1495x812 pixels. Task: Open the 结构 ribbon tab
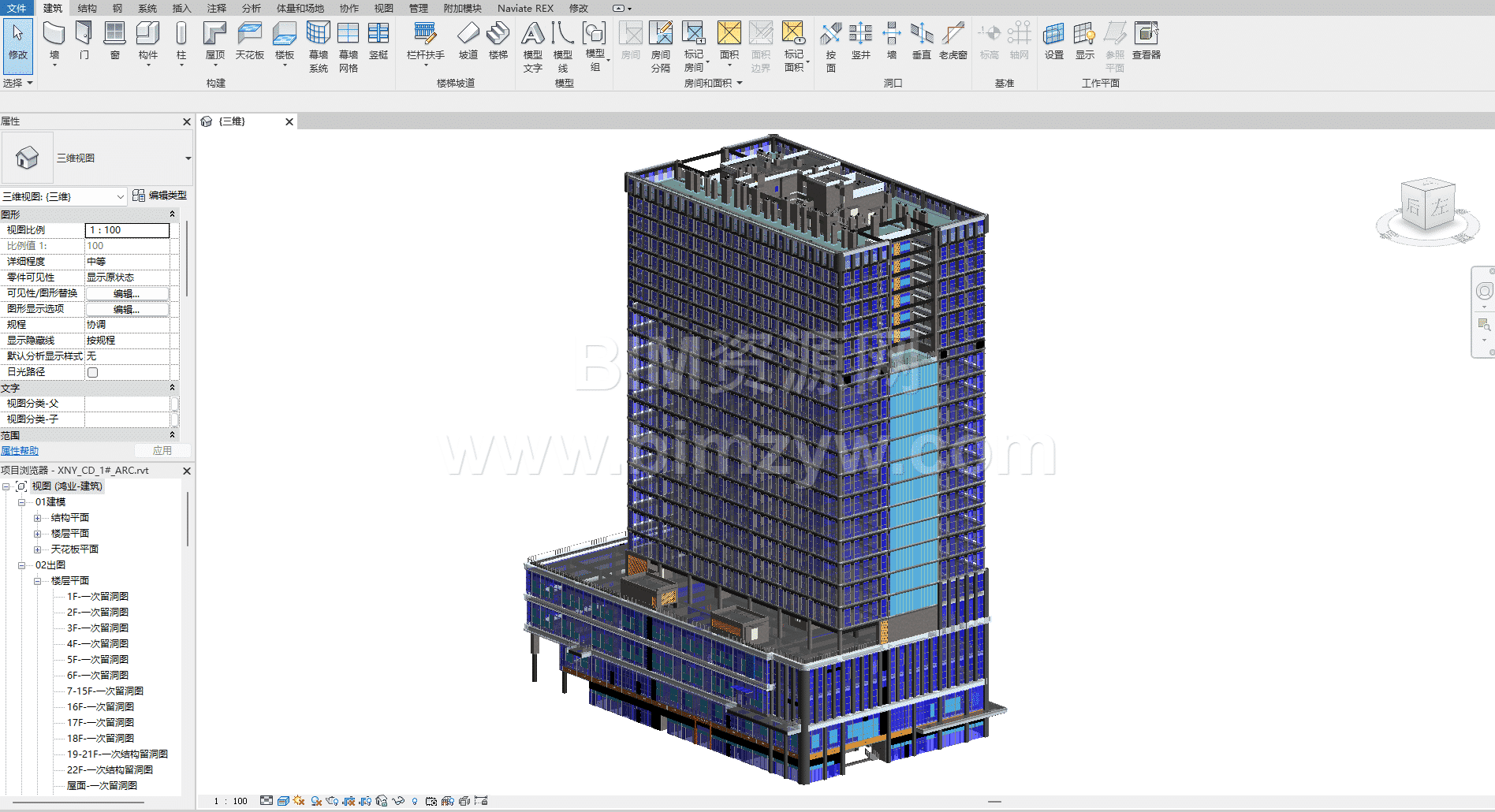[x=88, y=8]
